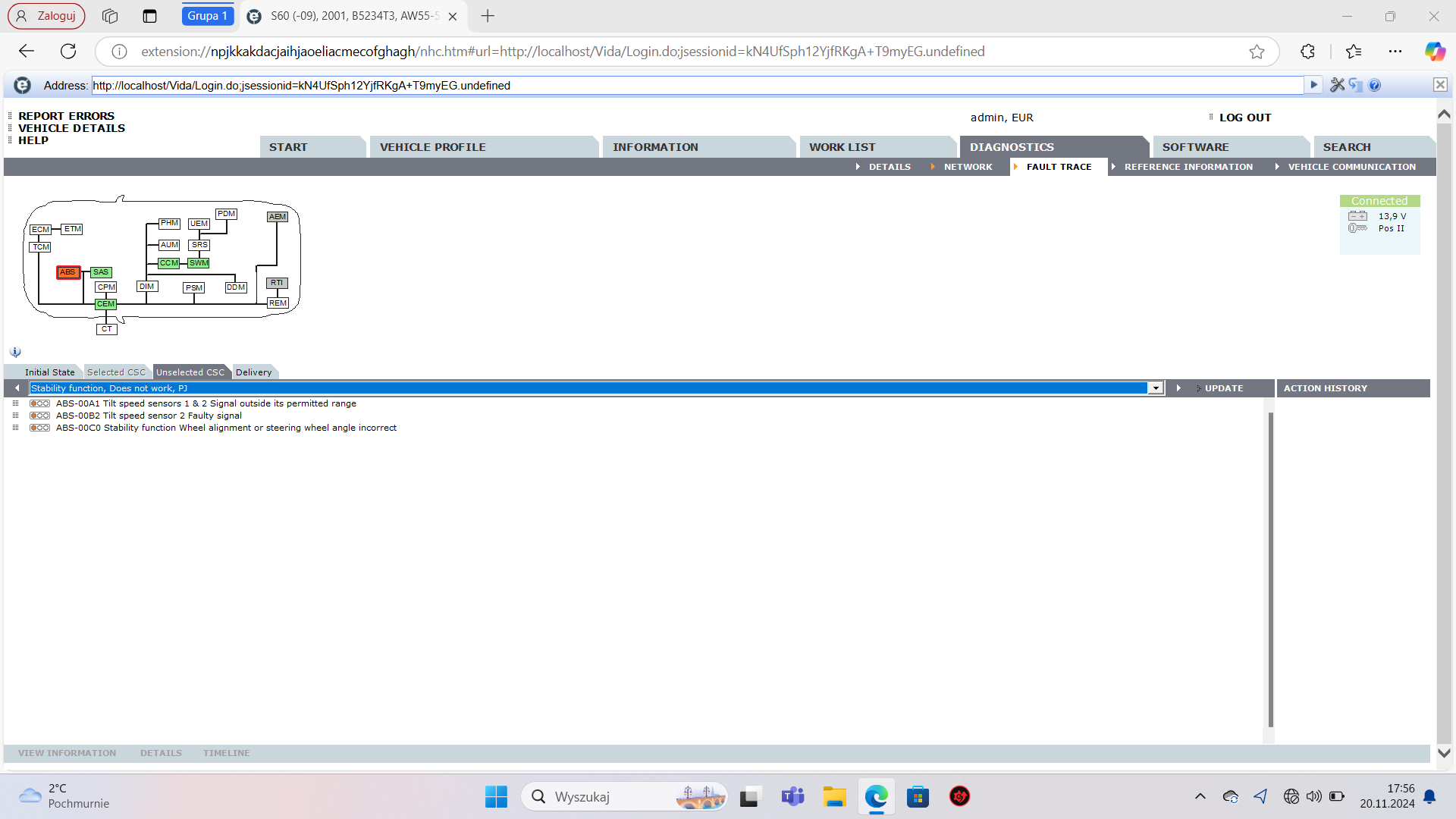Screen dimensions: 1456x819
Task: Open the customer symptom dropdown arrow
Action: coord(1155,388)
